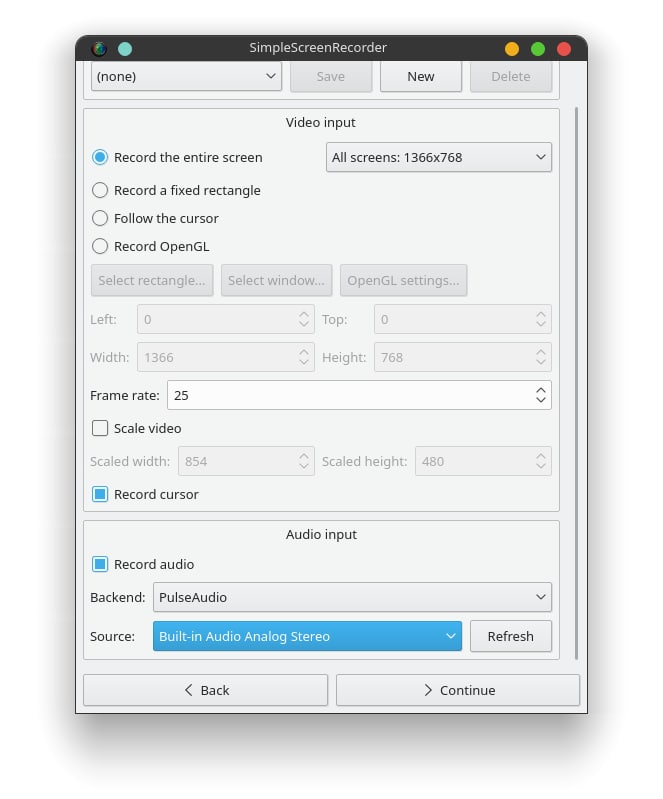This screenshot has height=799, width=663.
Task: Click the Video input section heading
Action: tap(321, 122)
